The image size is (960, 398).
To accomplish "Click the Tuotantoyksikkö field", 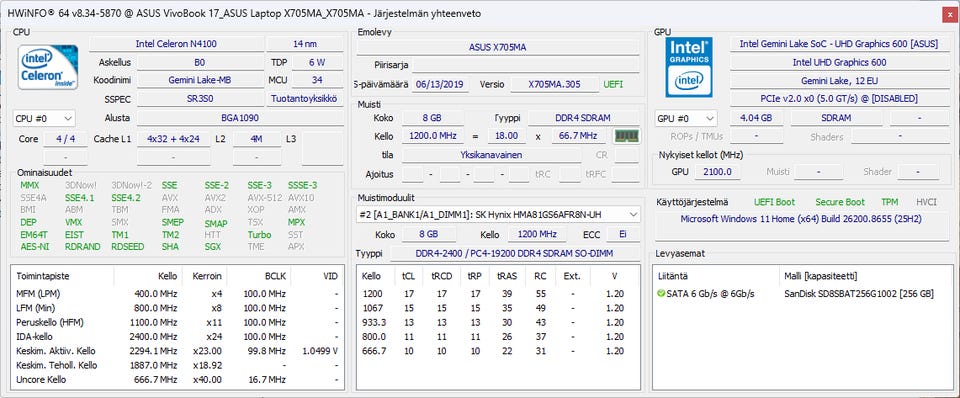I will 305,99.
